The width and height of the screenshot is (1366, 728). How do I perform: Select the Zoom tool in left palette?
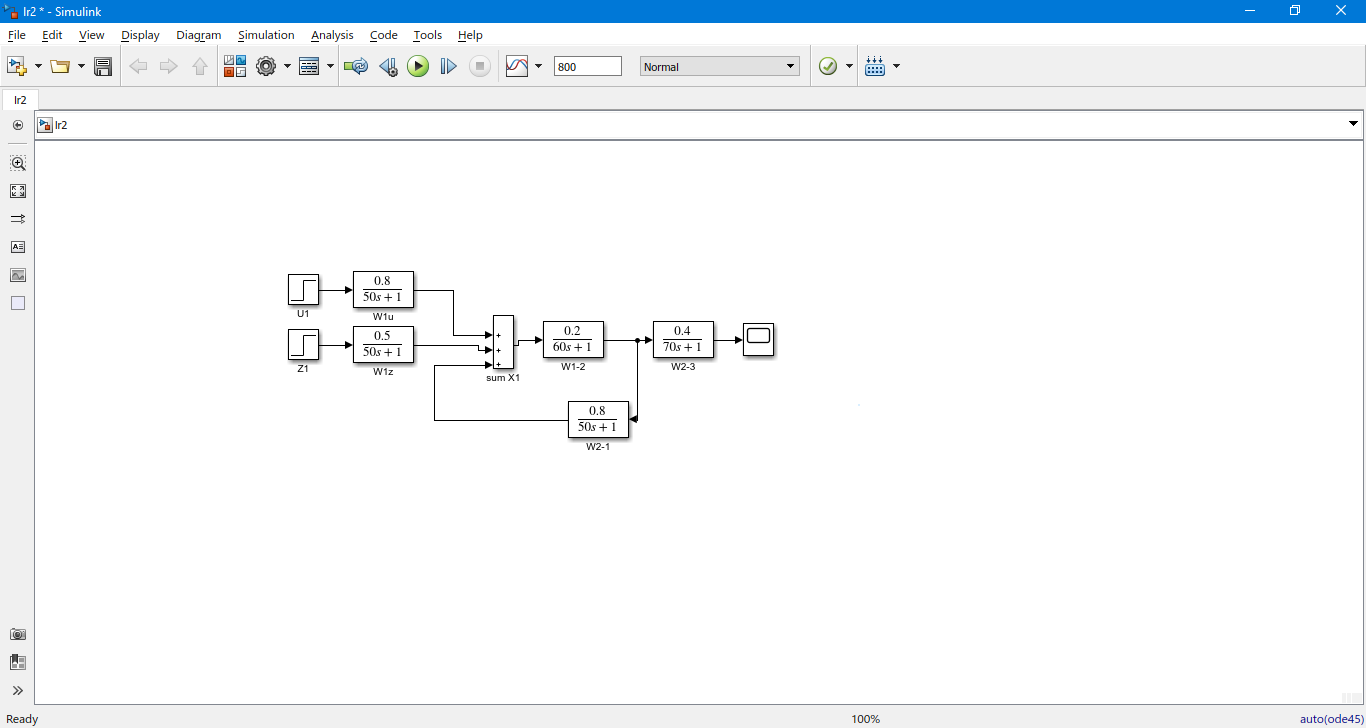(x=18, y=163)
